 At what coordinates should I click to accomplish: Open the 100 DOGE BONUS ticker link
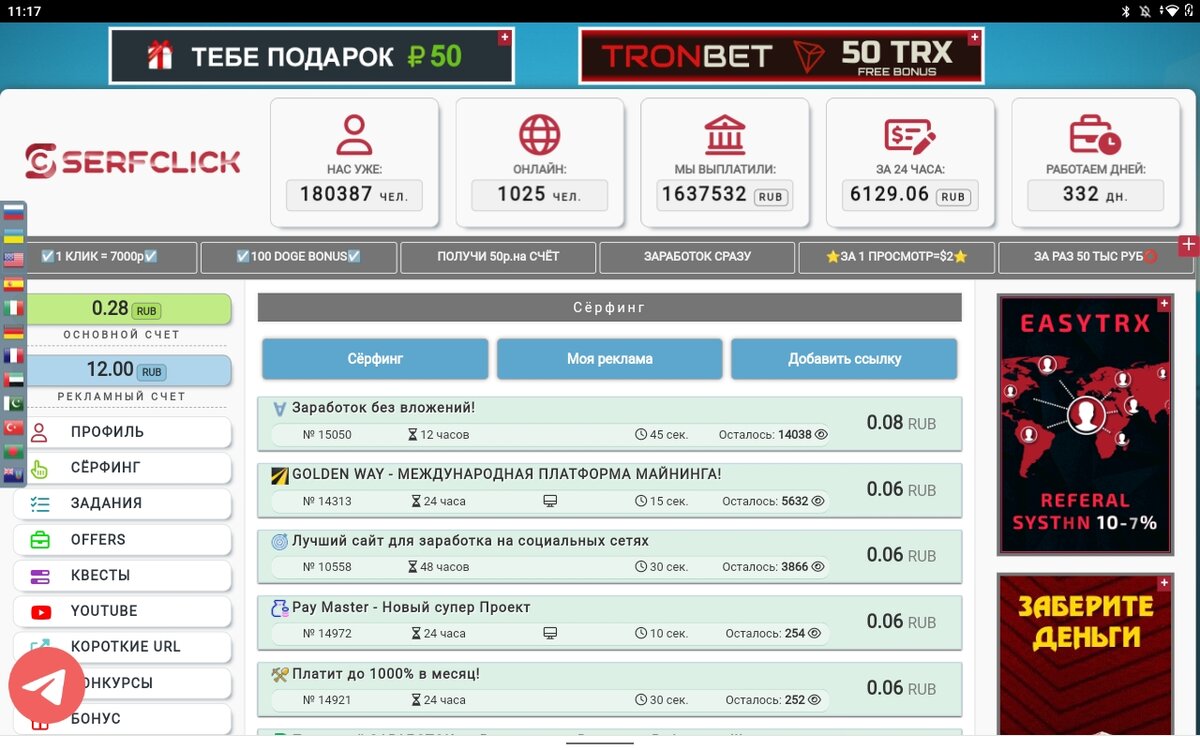[298, 257]
